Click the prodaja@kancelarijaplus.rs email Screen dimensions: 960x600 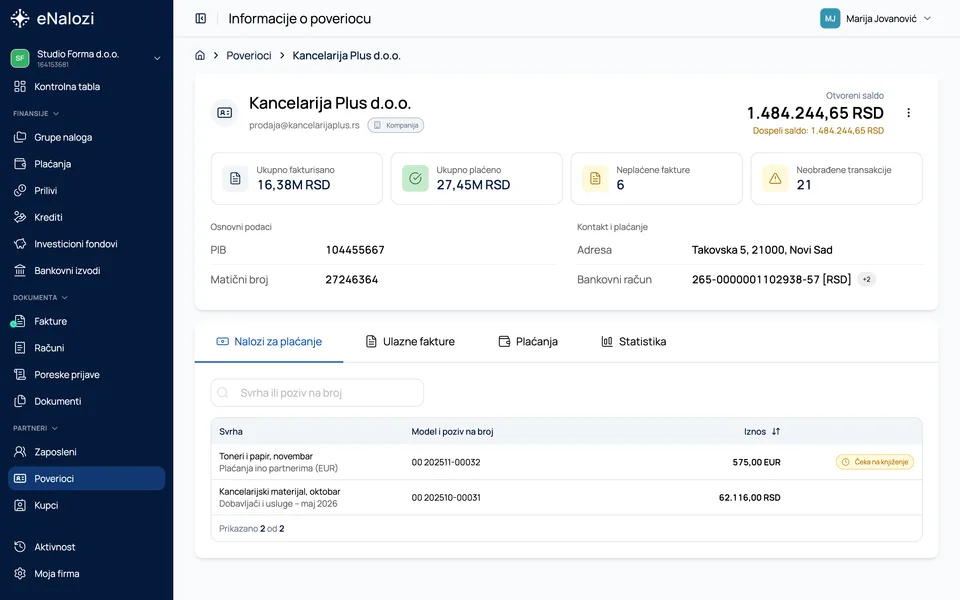(x=304, y=125)
